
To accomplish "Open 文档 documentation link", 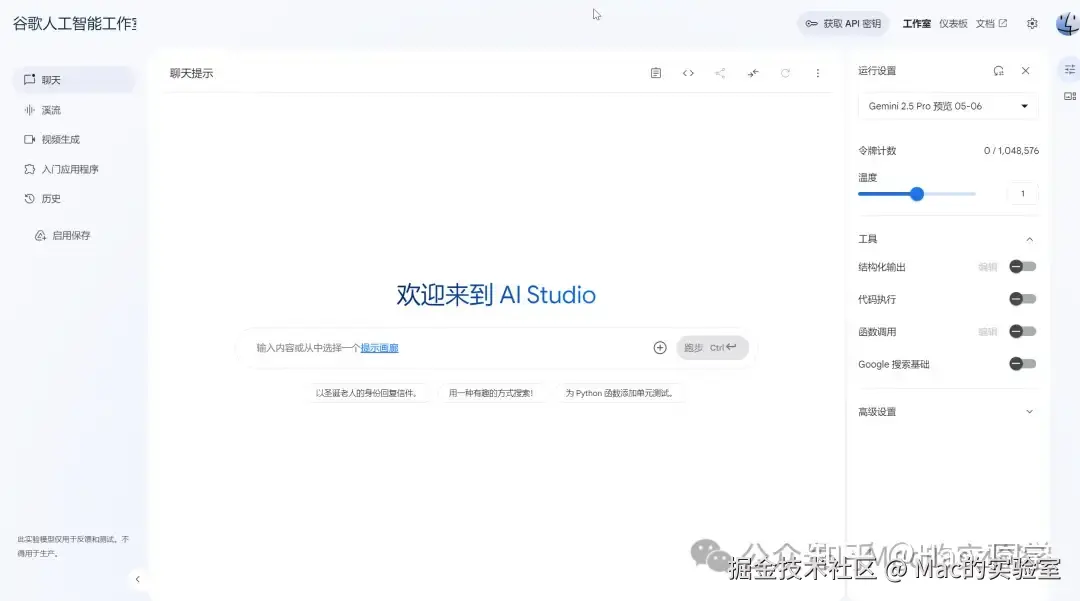I will (991, 23).
